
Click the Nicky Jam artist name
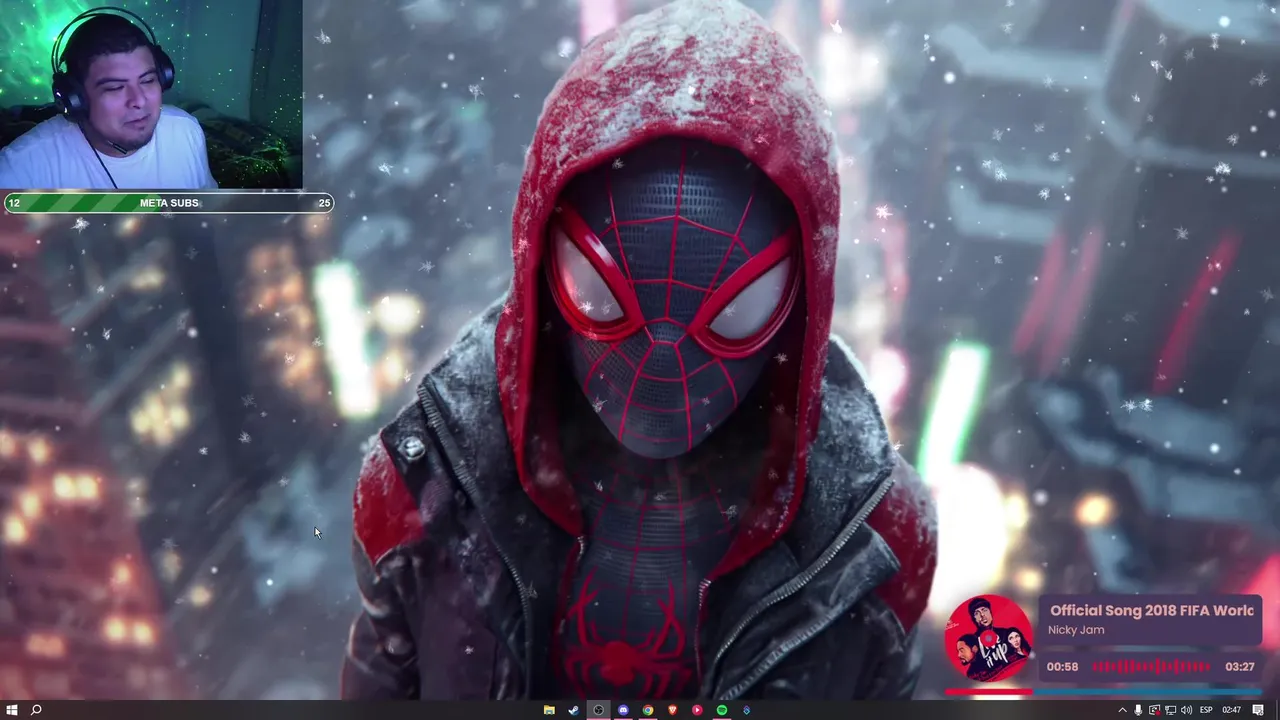point(1076,630)
